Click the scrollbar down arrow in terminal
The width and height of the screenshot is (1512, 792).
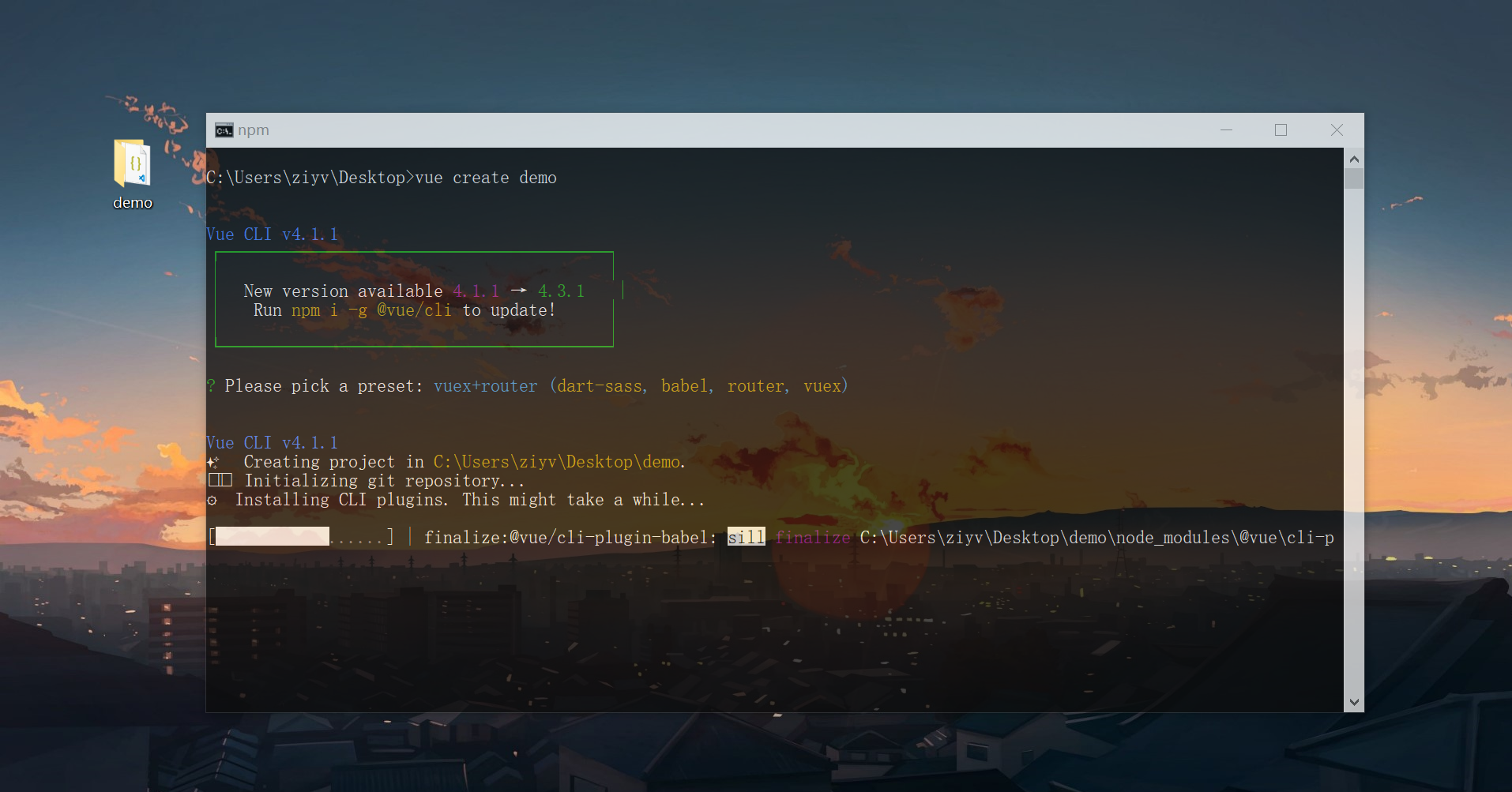coord(1354,702)
